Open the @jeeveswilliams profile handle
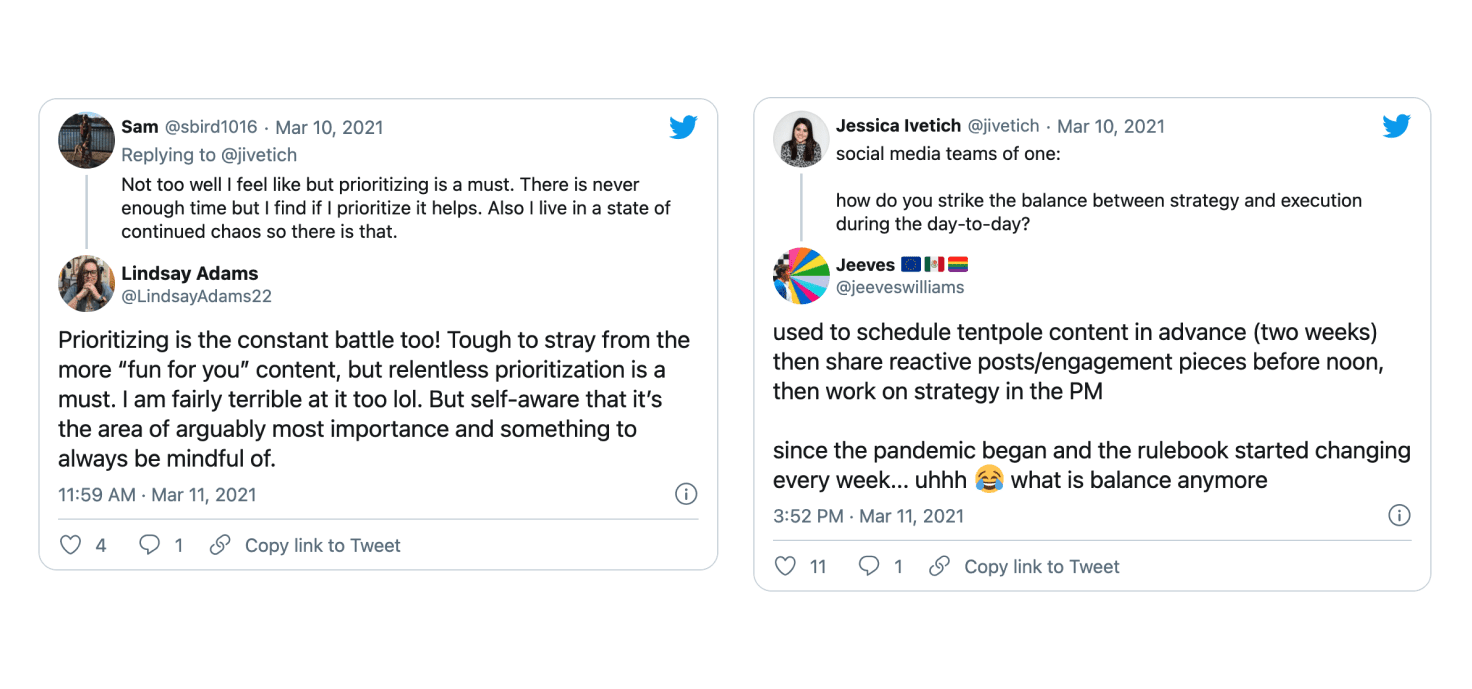 900,287
